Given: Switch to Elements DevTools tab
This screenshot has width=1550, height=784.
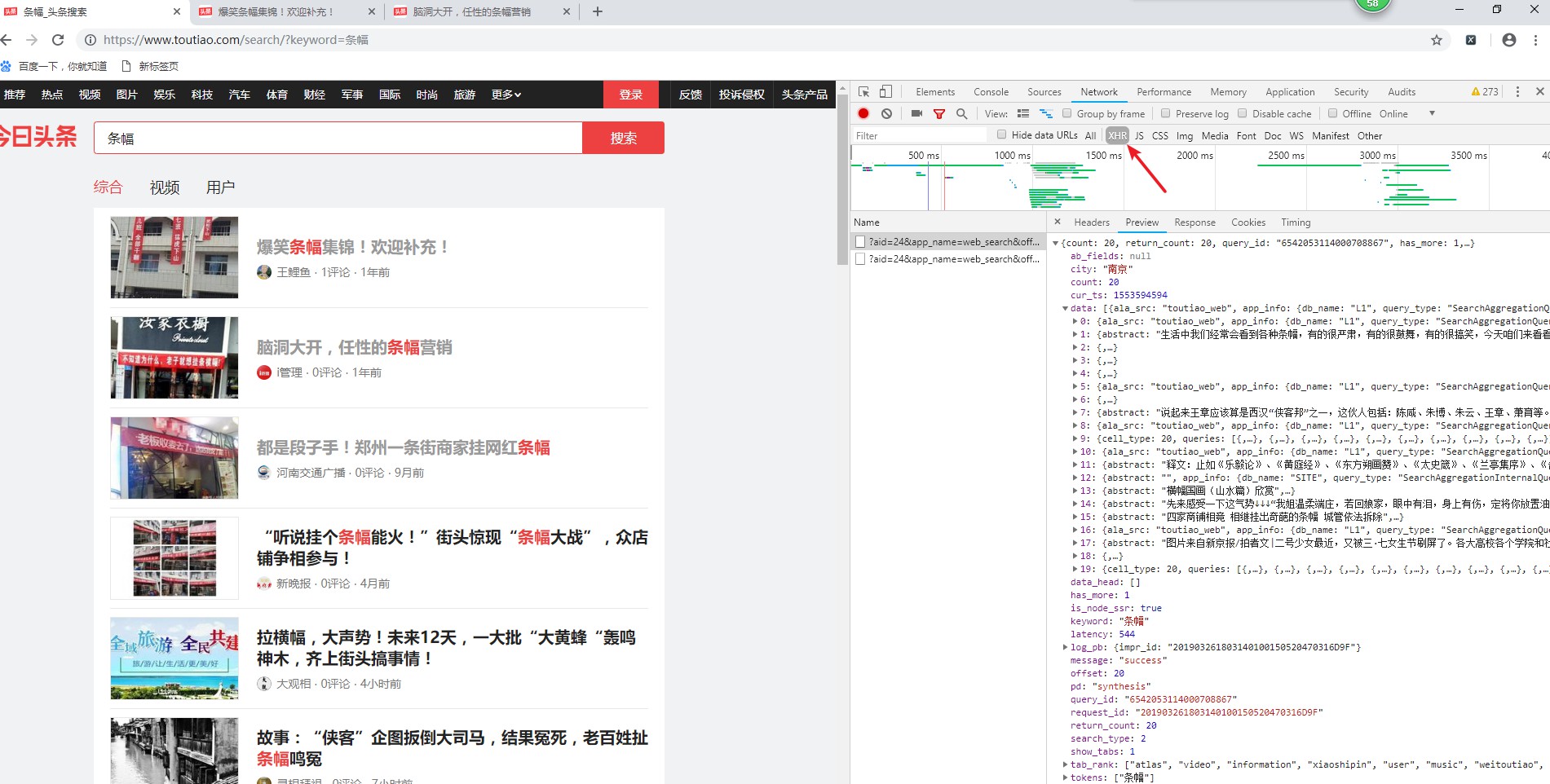Looking at the screenshot, I should point(935,92).
